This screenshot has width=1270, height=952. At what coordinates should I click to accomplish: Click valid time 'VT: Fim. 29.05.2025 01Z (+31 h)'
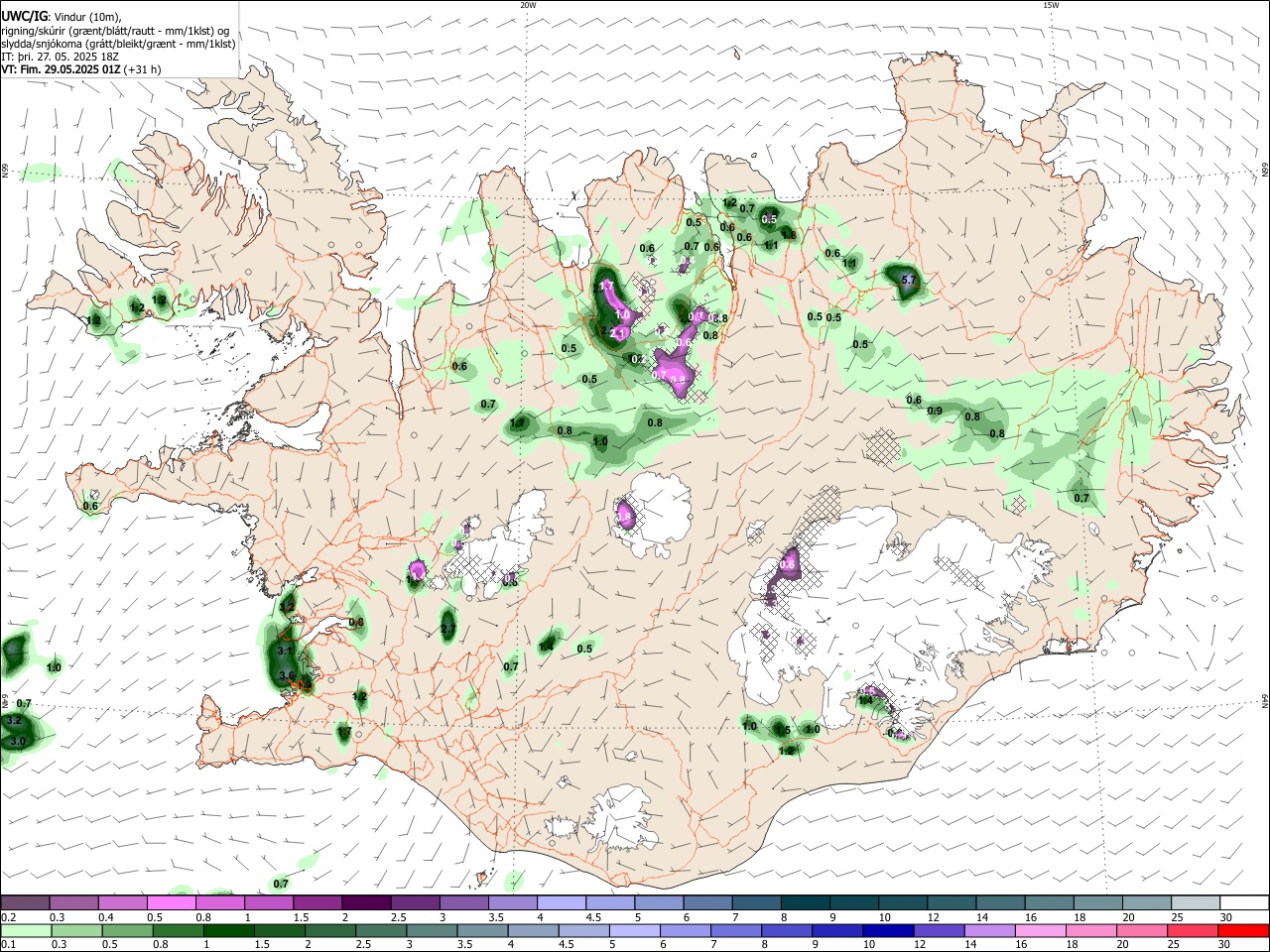pos(81,69)
